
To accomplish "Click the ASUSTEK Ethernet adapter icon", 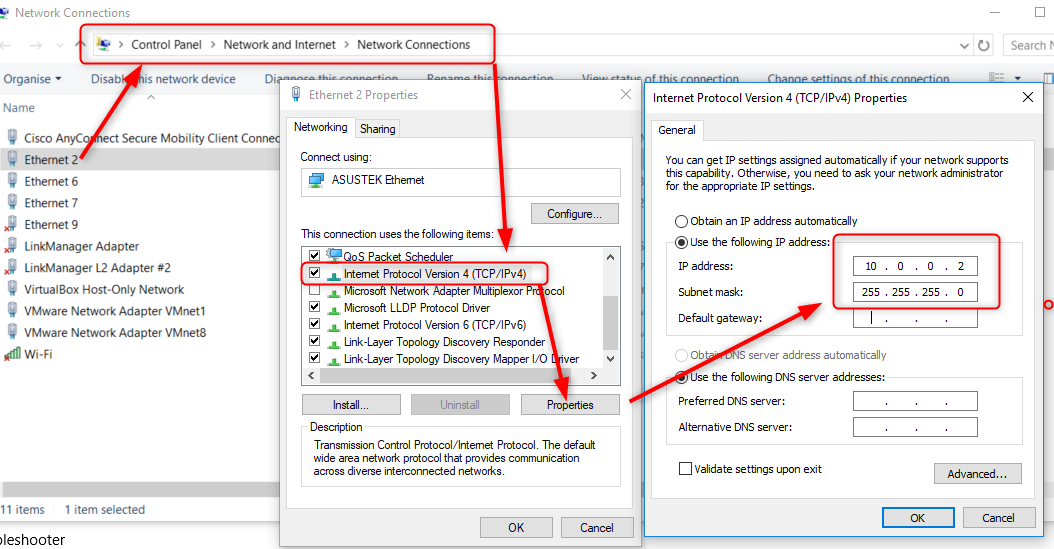I will click(x=316, y=180).
